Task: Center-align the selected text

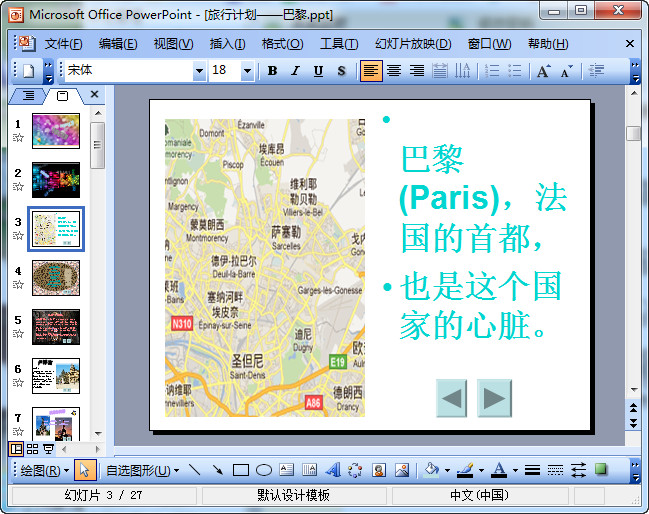Action: (x=394, y=71)
